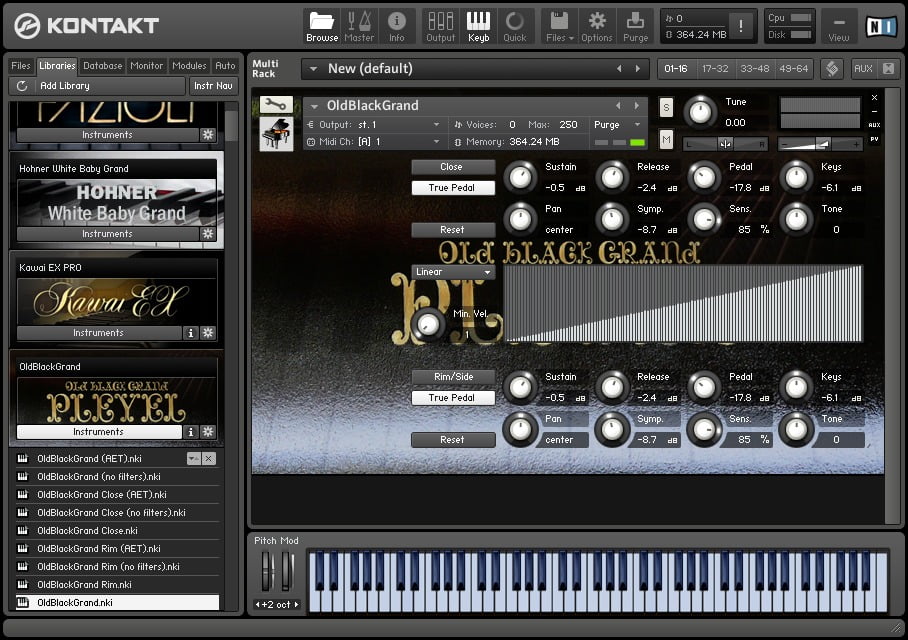Viewport: 908px width, 640px height.
Task: Toggle the PV button on instrument
Action: click(x=874, y=139)
